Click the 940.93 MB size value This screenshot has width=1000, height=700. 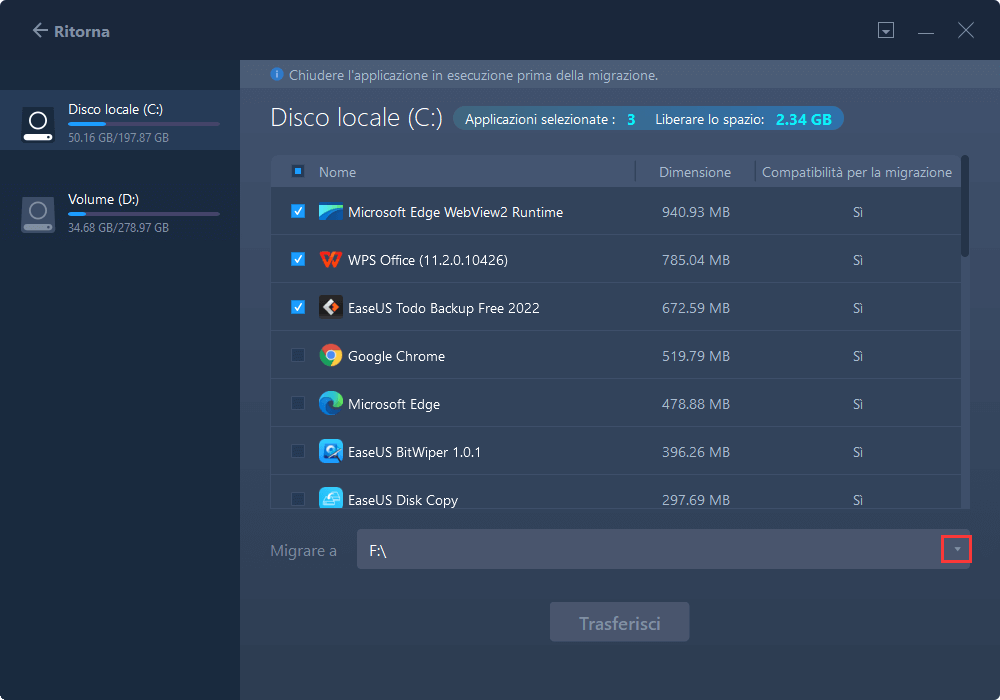pos(695,212)
